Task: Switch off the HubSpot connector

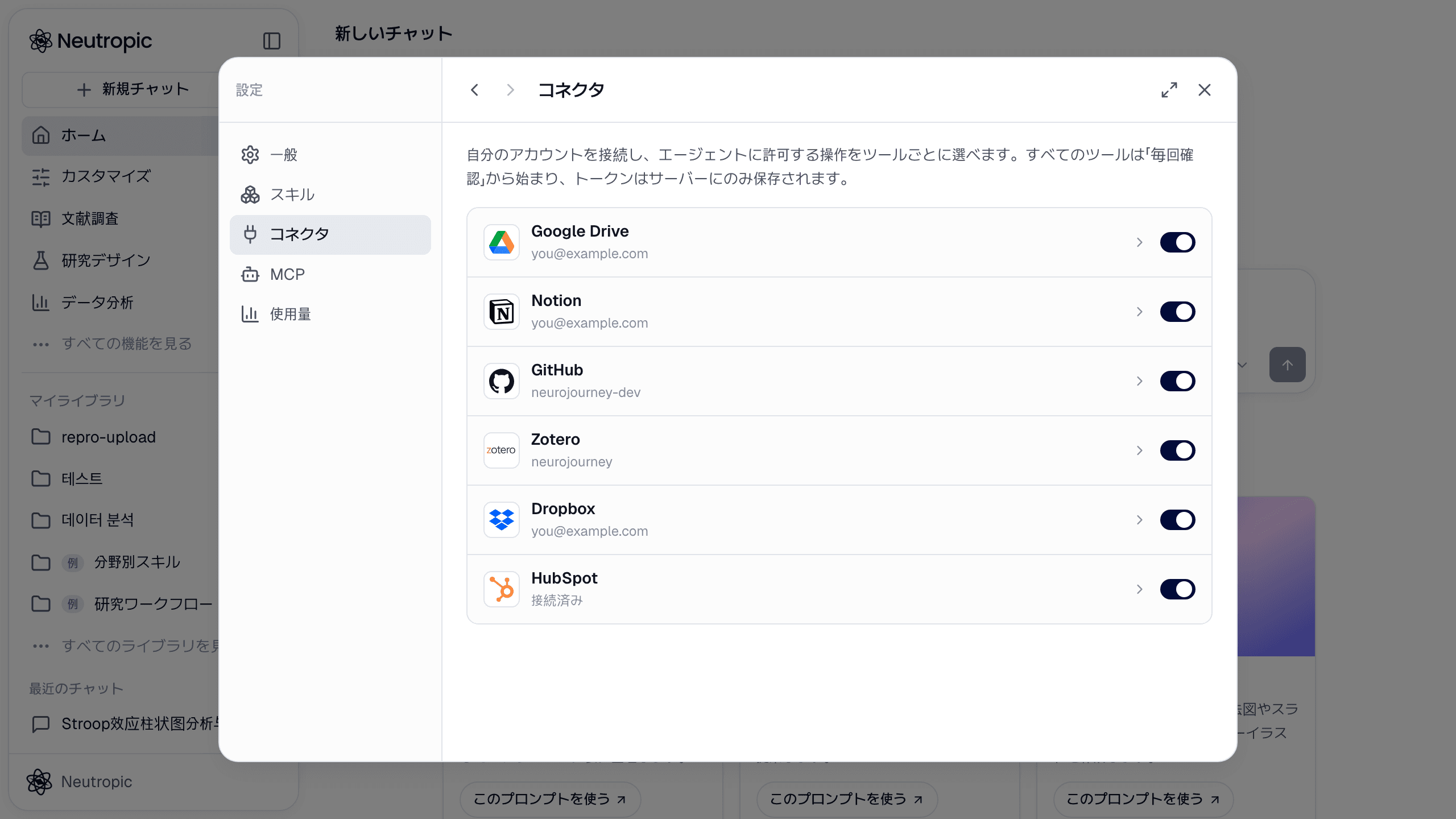Action: (1177, 589)
